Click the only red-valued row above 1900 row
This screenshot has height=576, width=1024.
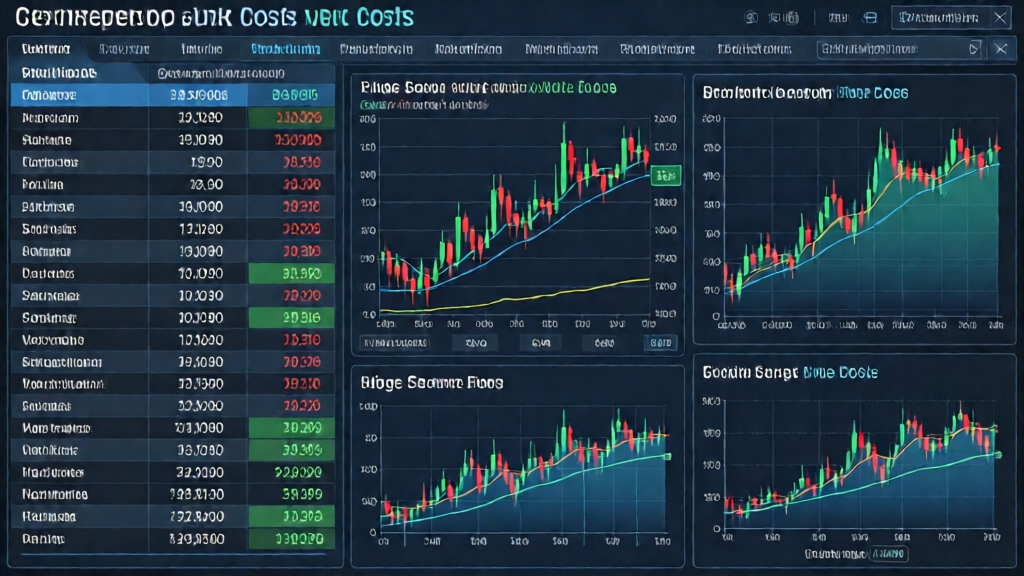(x=173, y=140)
